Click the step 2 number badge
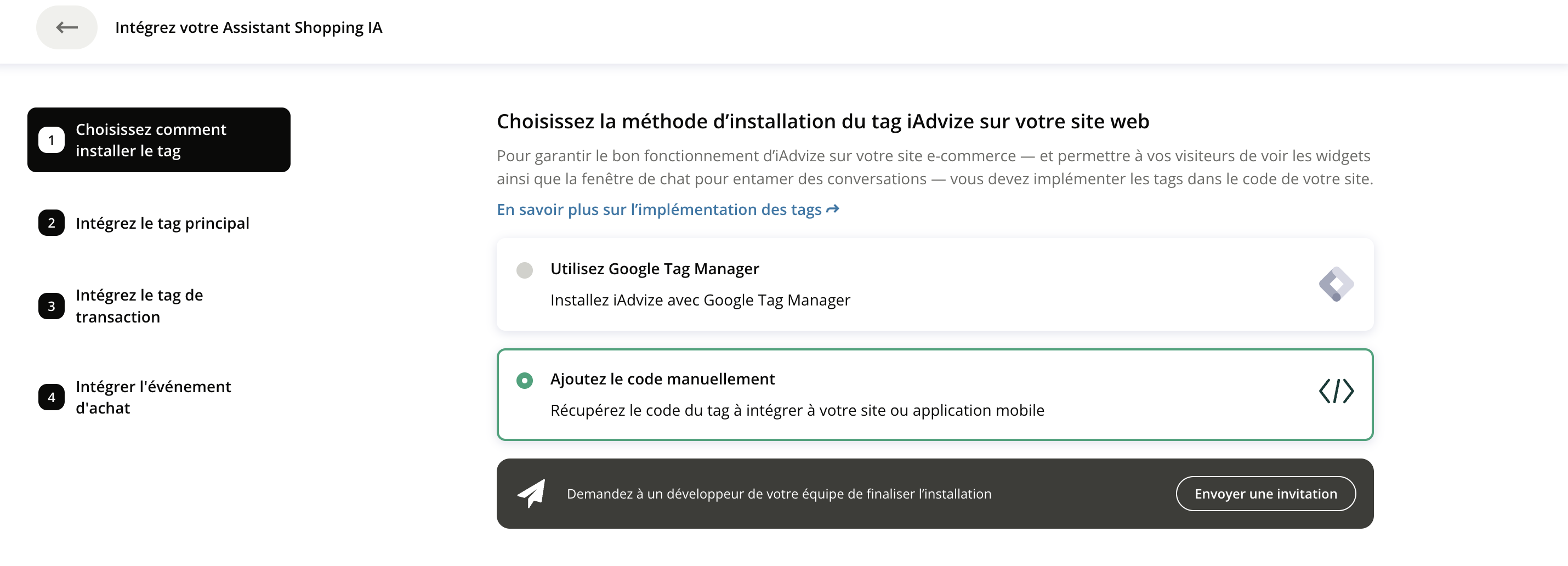 [x=52, y=223]
